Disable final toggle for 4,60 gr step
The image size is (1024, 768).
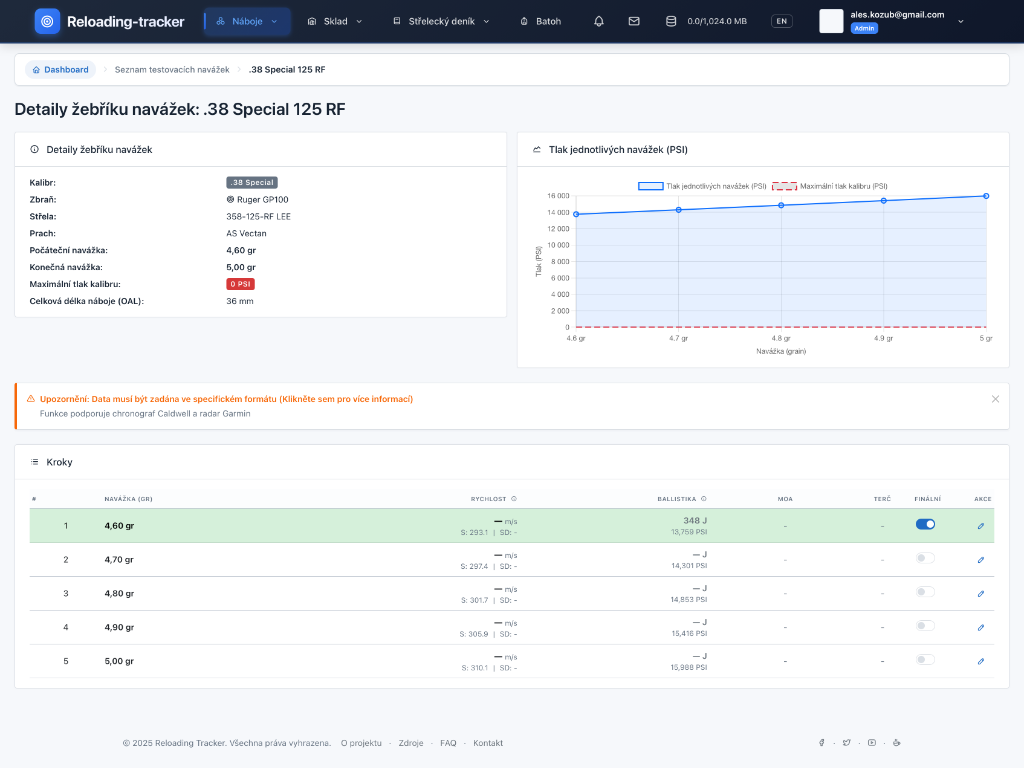925,524
